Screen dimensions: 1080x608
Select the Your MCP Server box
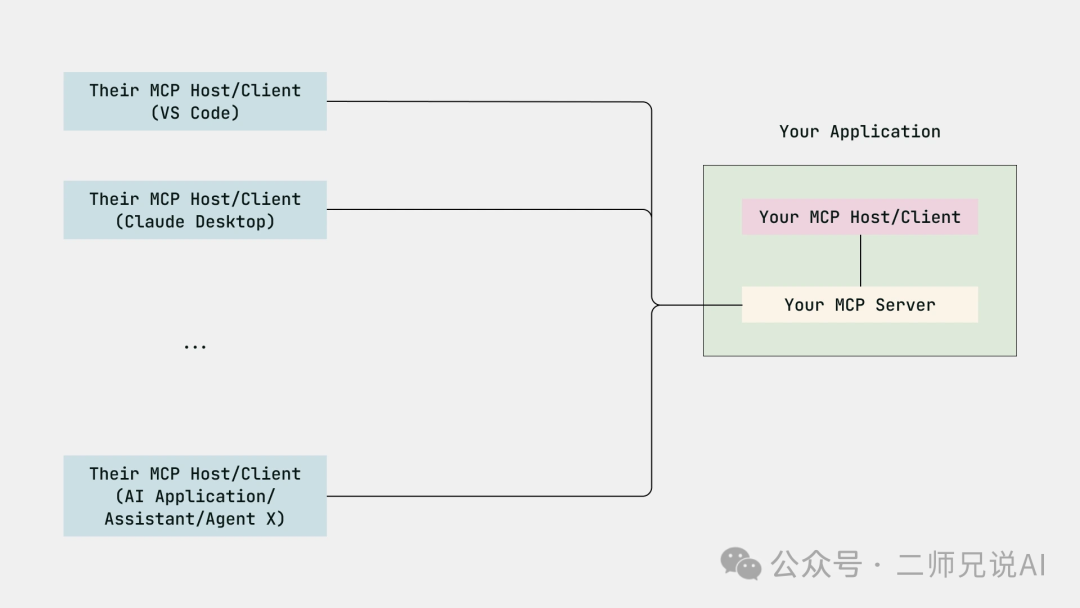859,305
